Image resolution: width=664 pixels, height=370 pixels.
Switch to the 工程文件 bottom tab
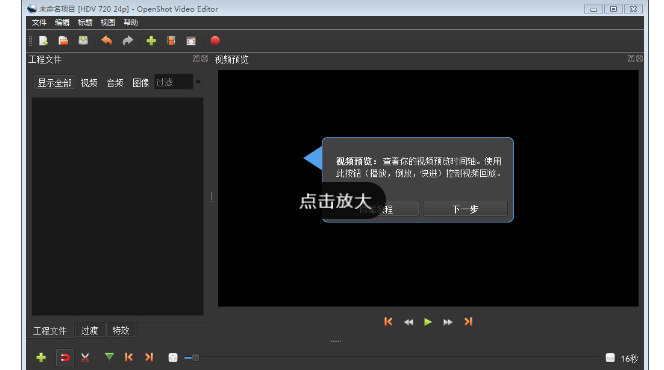[50, 331]
